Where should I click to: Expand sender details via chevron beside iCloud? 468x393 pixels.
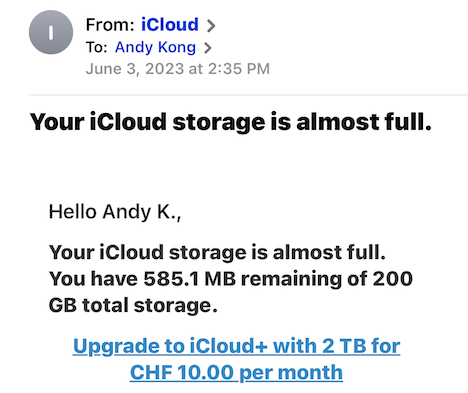[211, 26]
